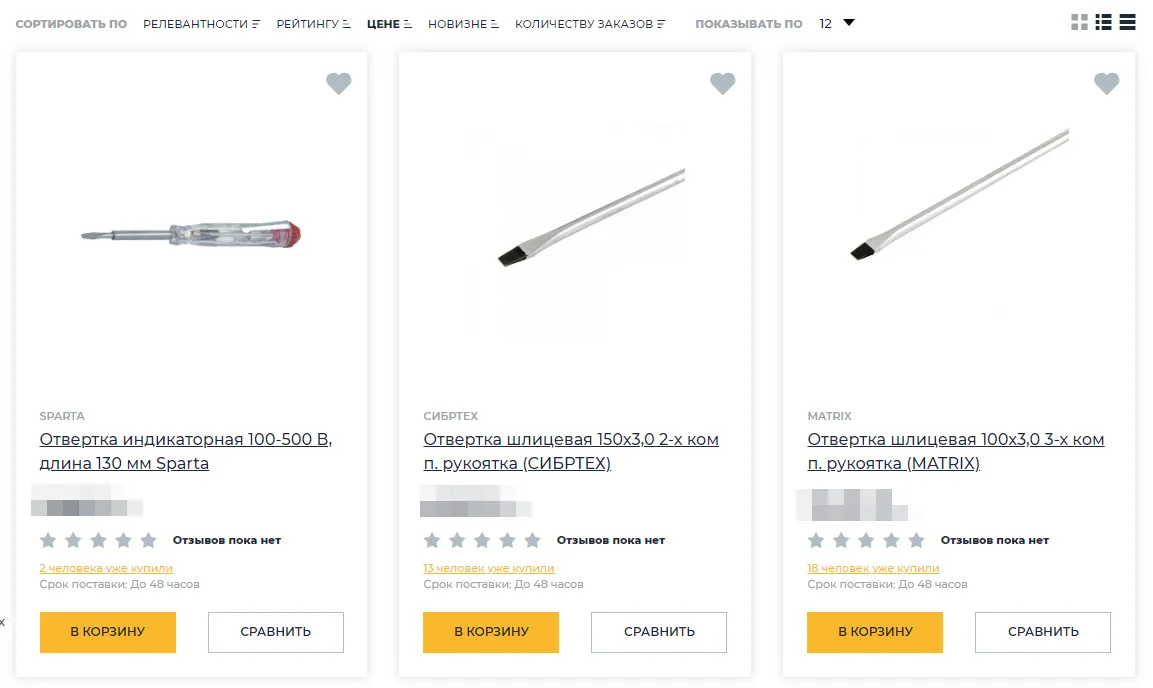This screenshot has width=1153, height=688.
Task: Sort products by Новизне
Action: [463, 23]
